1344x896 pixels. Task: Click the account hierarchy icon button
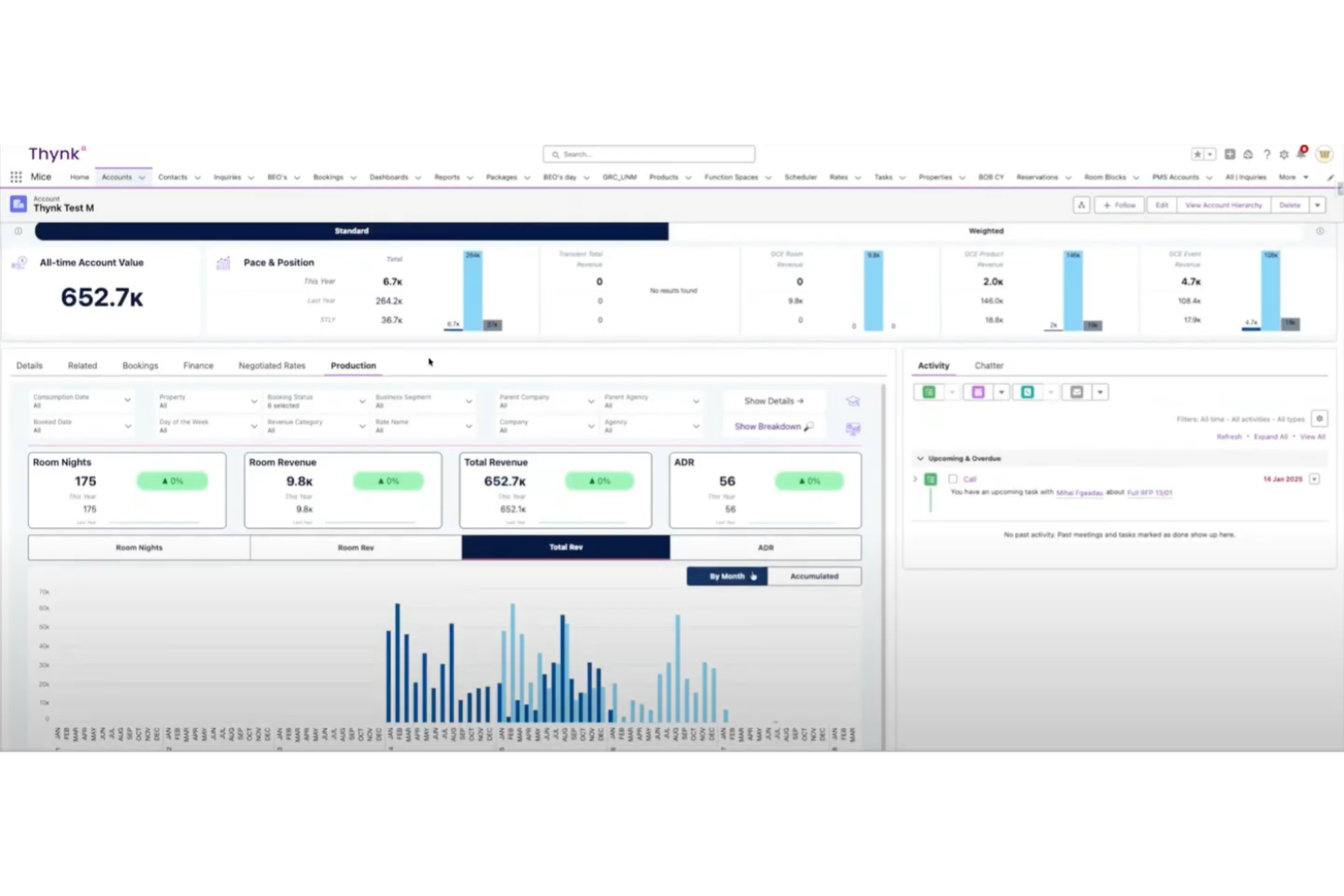click(1082, 205)
